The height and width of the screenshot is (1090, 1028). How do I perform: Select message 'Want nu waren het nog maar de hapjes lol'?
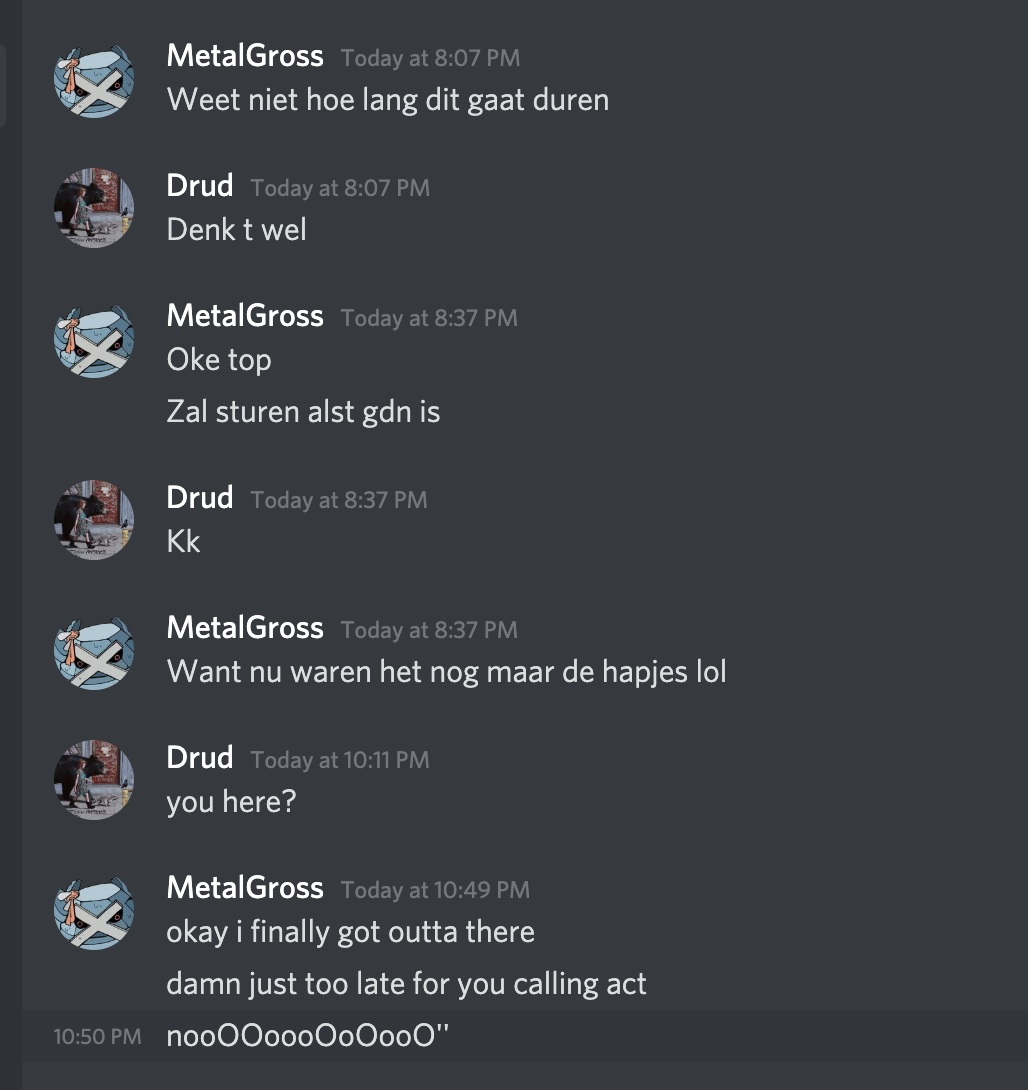coord(446,672)
